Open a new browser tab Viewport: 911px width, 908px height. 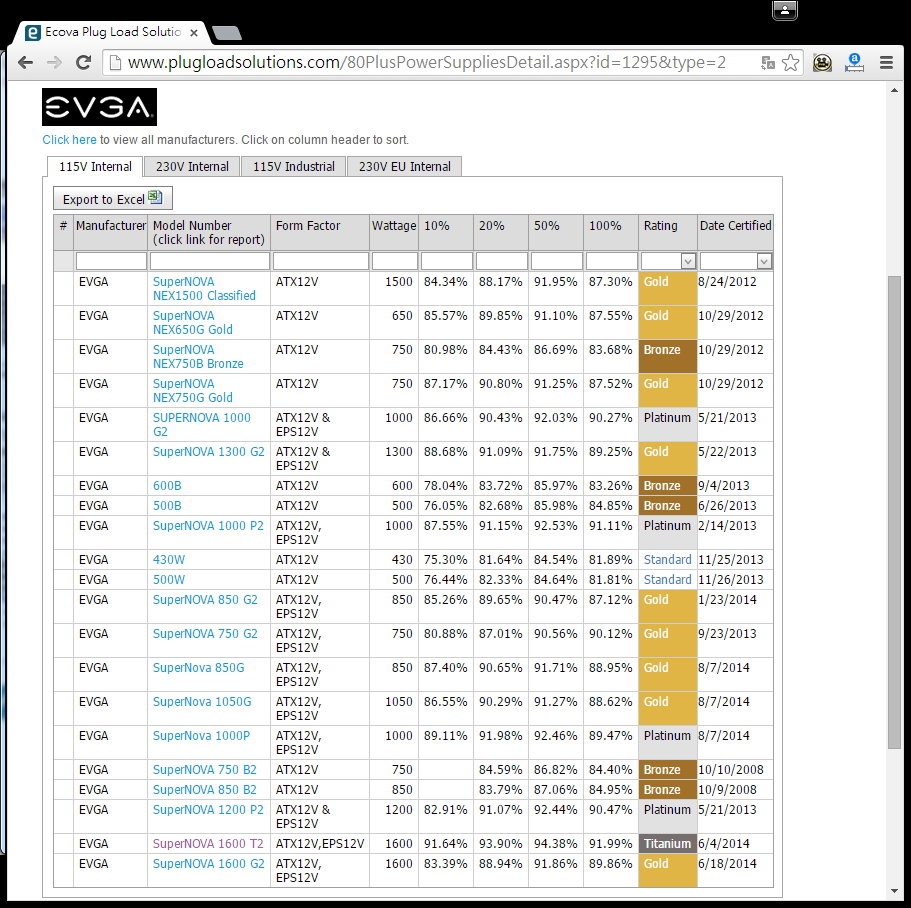(227, 33)
